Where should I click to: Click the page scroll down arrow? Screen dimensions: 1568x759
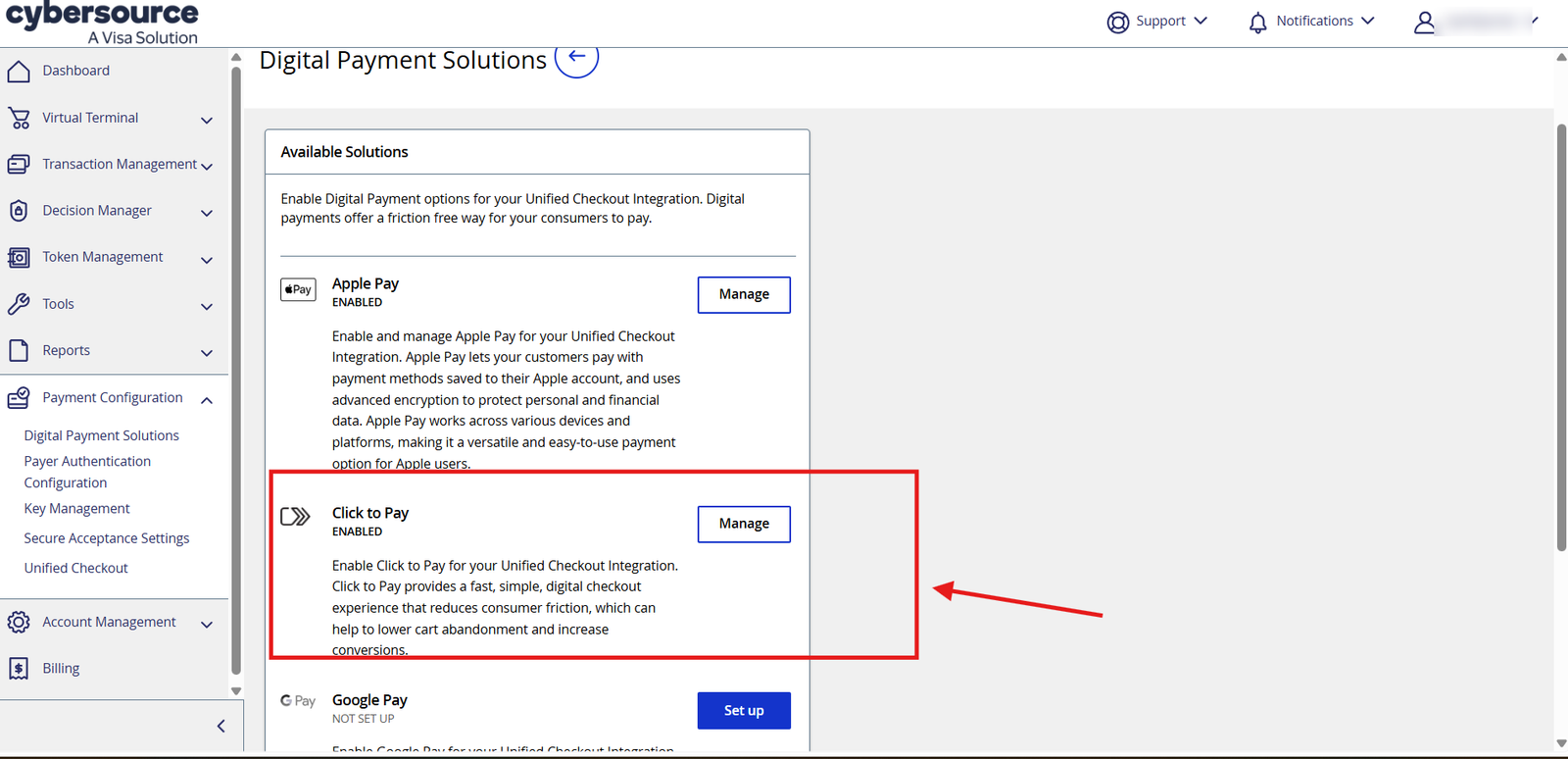tap(1561, 743)
